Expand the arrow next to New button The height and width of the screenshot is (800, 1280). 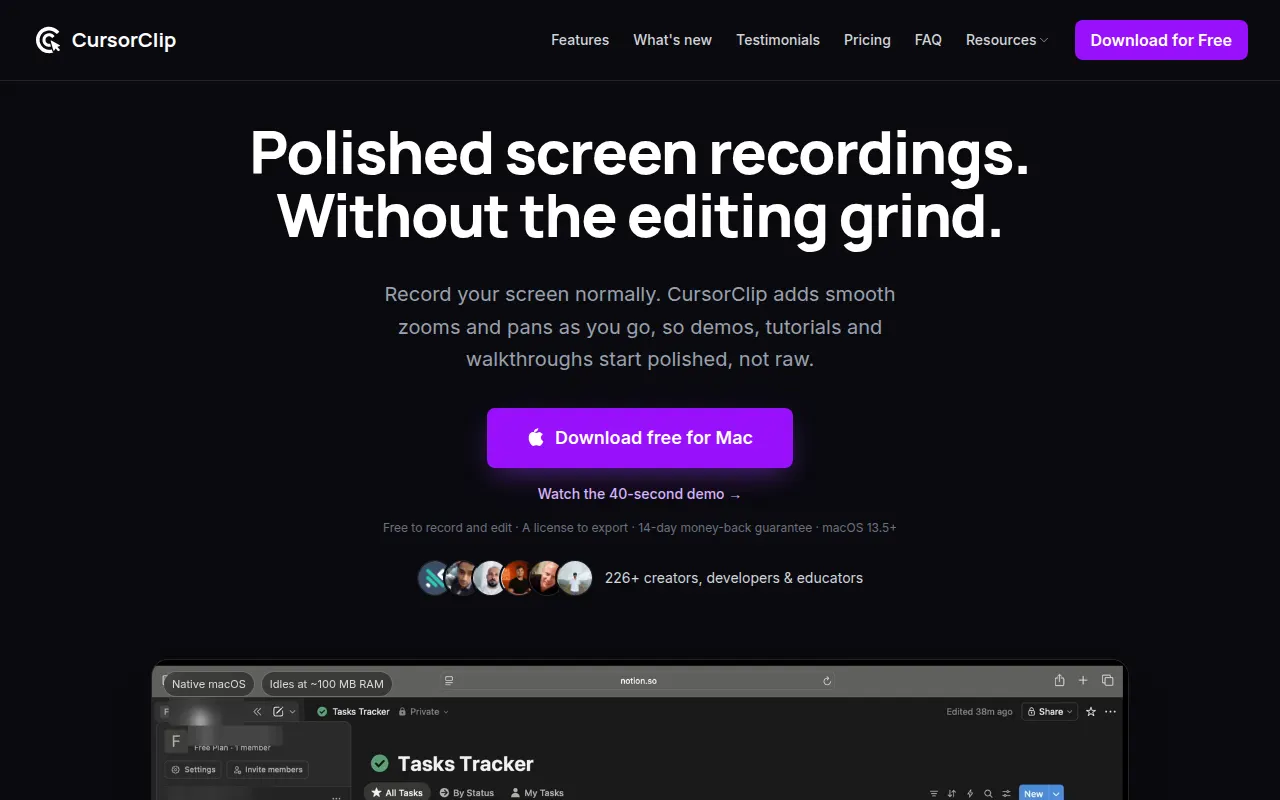pos(1056,793)
